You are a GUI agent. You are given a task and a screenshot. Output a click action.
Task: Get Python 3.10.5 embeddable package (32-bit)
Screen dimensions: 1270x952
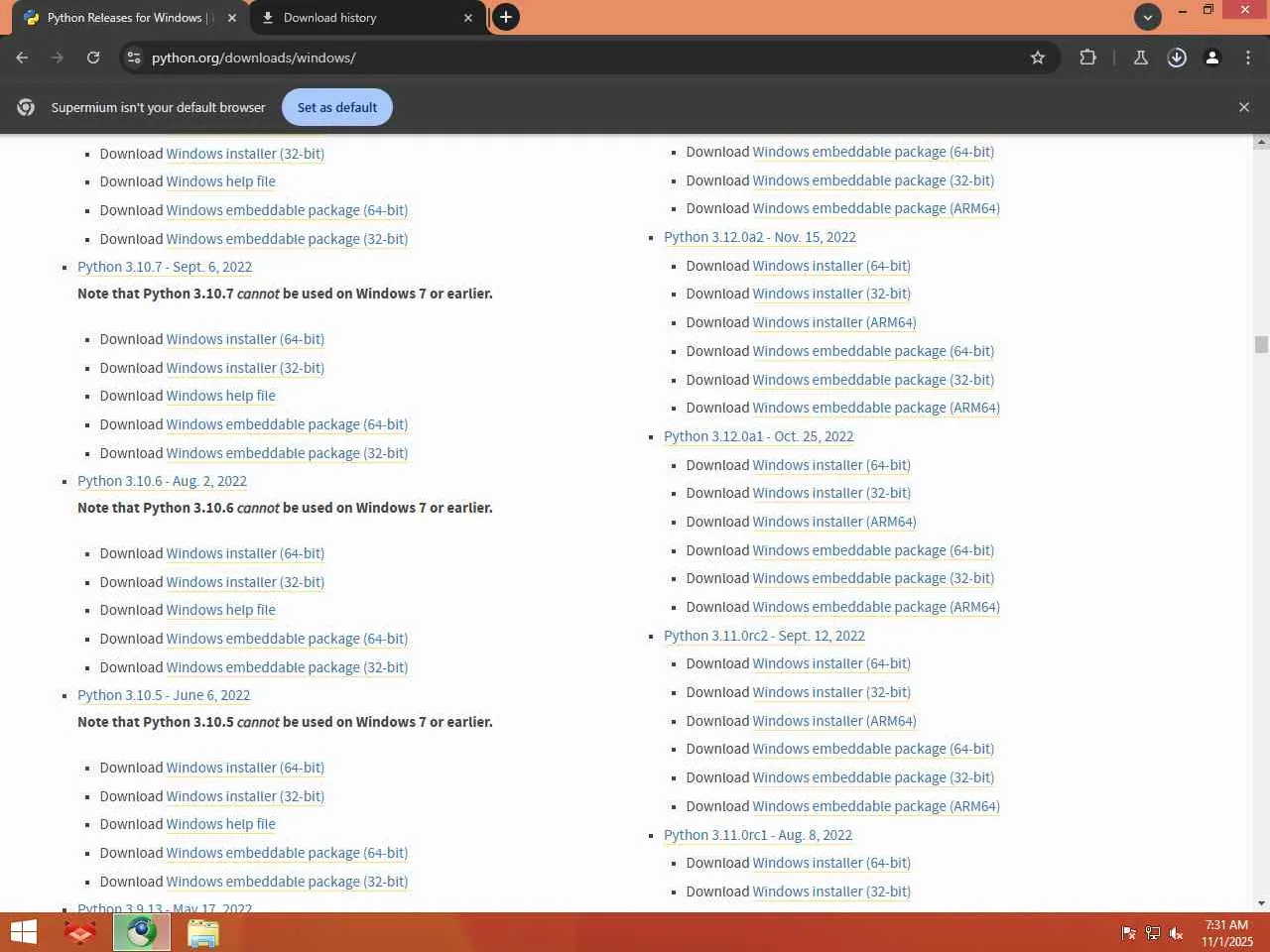(x=287, y=882)
